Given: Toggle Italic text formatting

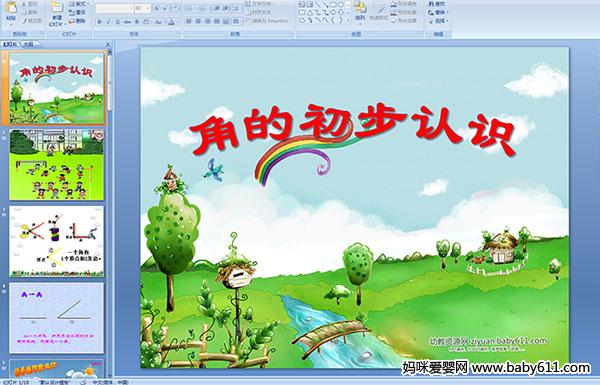Looking at the screenshot, I should click(108, 22).
